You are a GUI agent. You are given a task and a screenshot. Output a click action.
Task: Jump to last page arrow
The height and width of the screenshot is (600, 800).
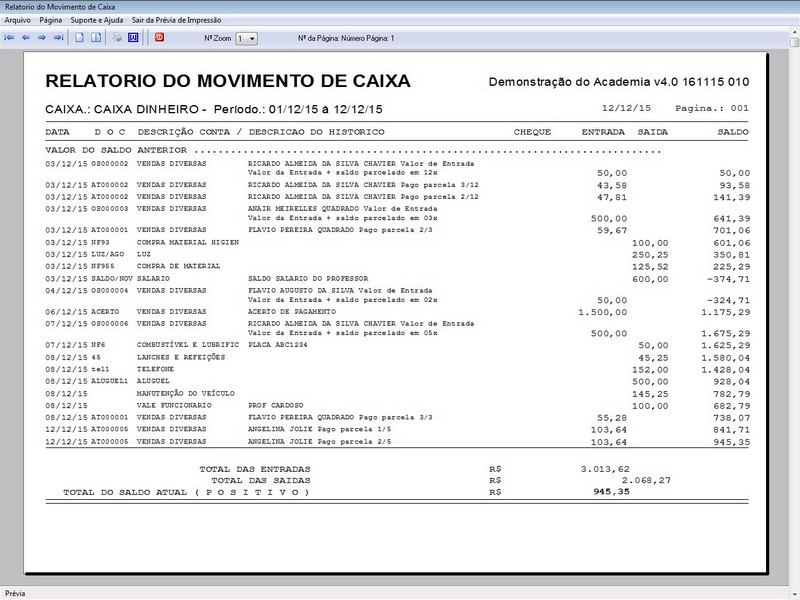click(x=59, y=38)
